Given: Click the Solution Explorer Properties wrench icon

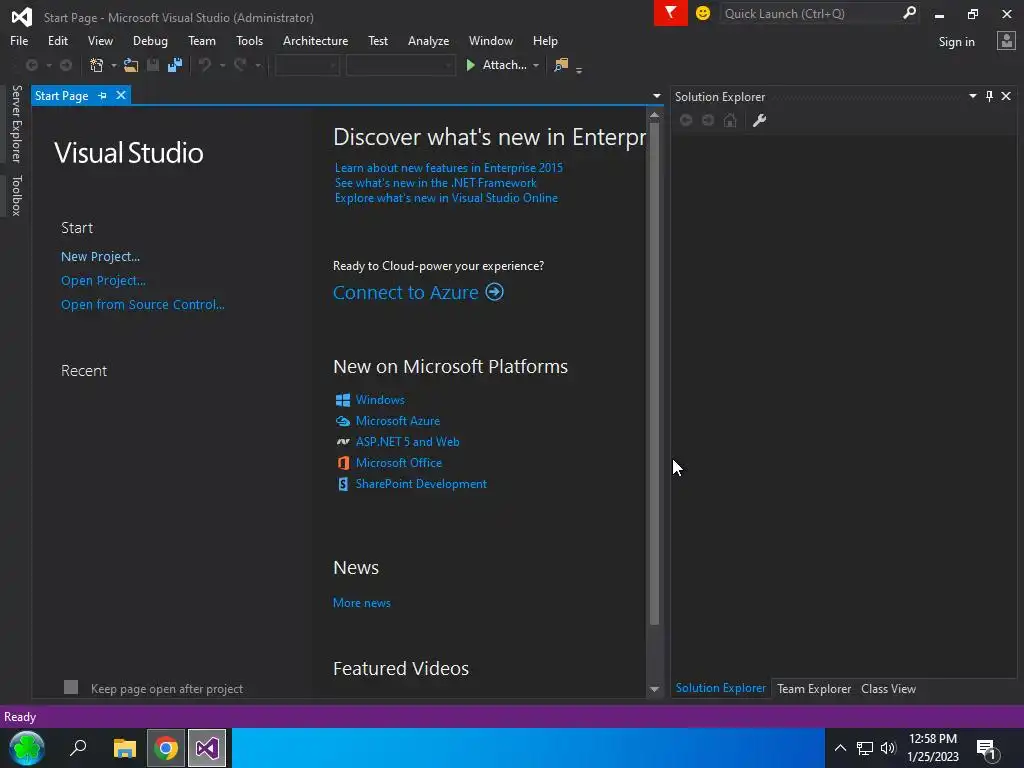Looking at the screenshot, I should click(759, 120).
